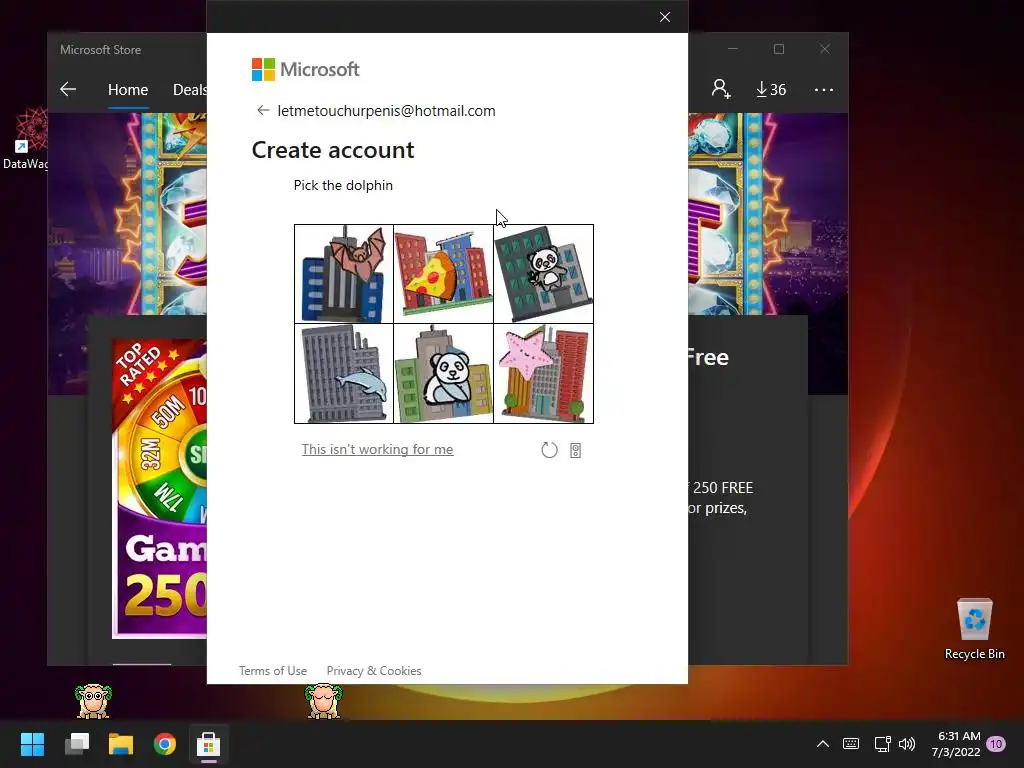Open downloads icon showing 36
Screen dimensions: 1024x768
[x=771, y=89]
